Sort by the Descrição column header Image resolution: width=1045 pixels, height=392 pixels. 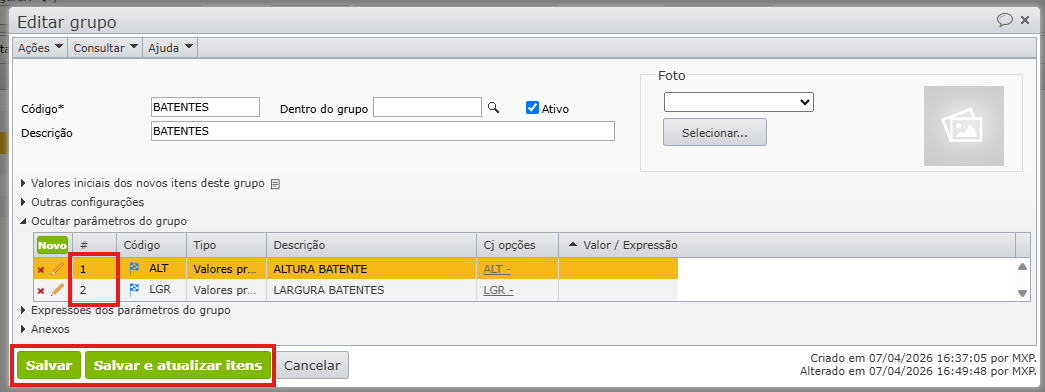pos(372,245)
